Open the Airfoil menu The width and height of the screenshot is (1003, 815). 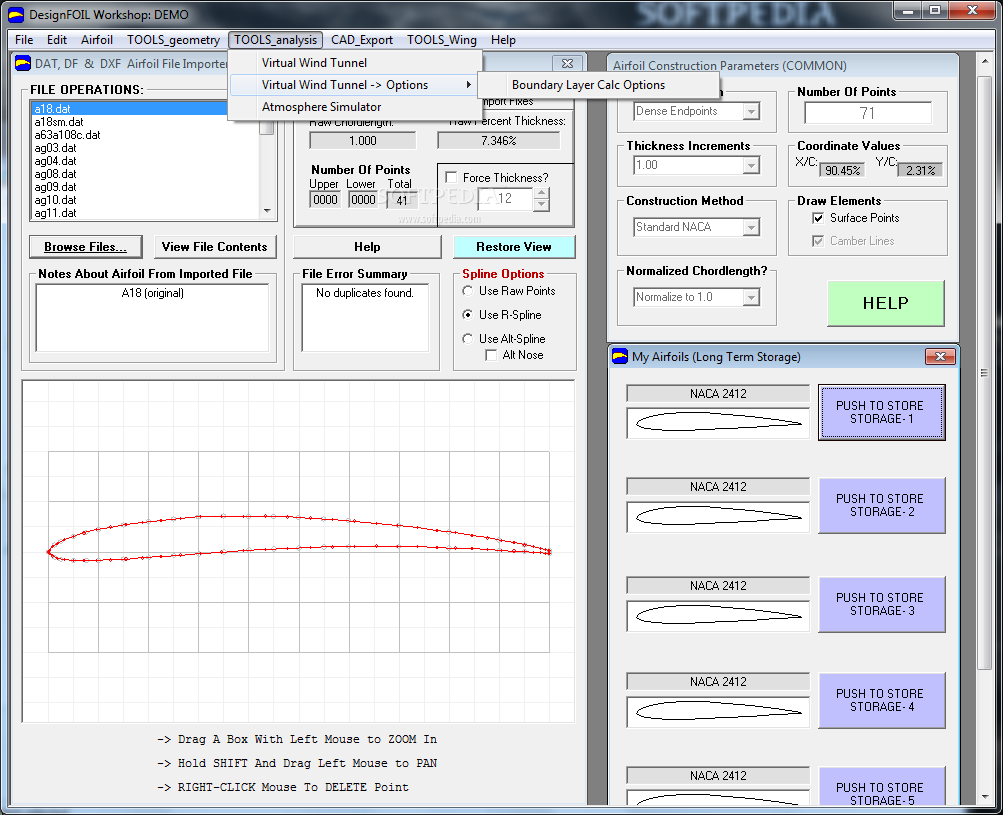97,40
